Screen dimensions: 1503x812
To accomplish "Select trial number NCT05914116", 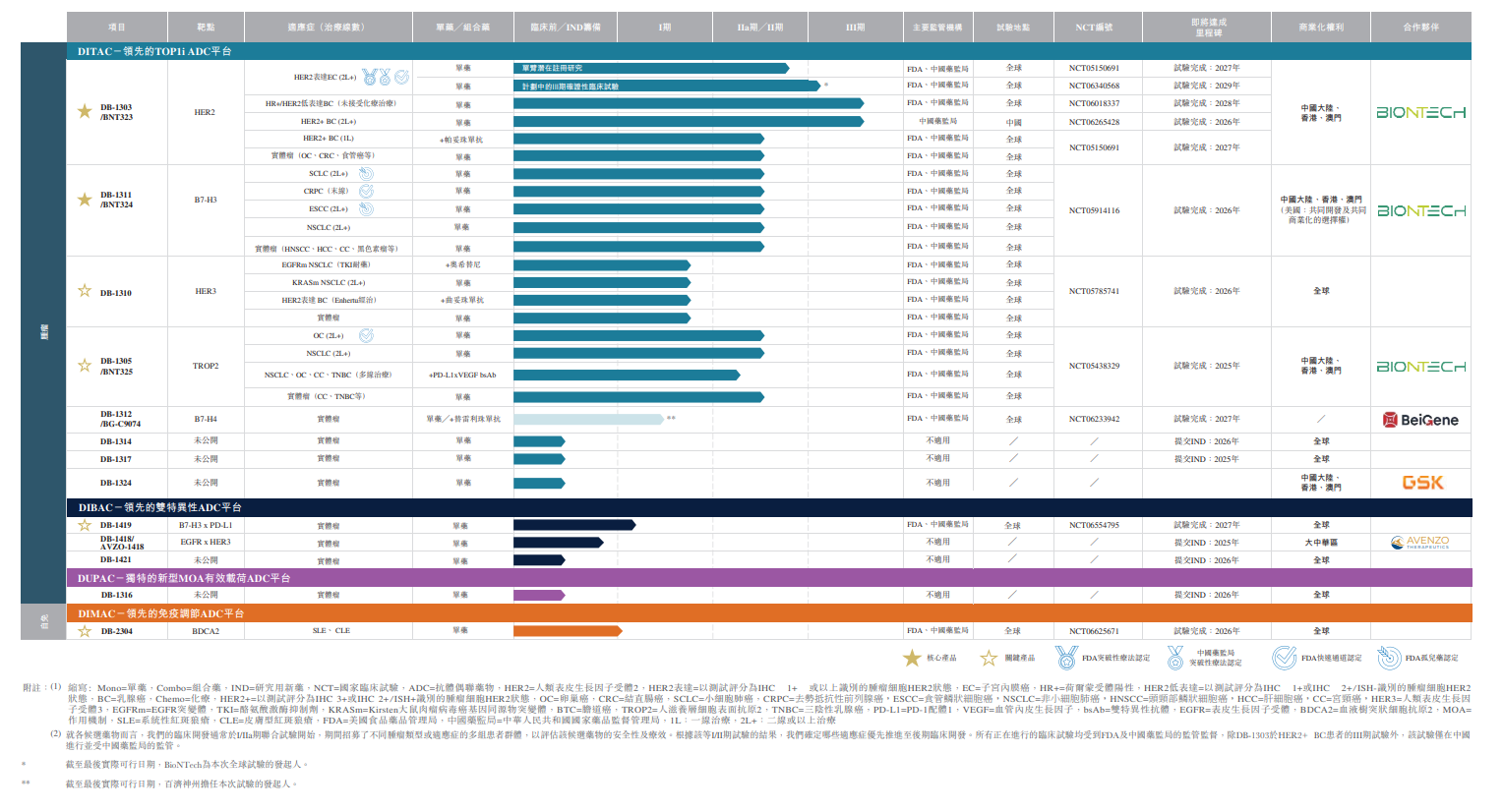I will [1094, 210].
